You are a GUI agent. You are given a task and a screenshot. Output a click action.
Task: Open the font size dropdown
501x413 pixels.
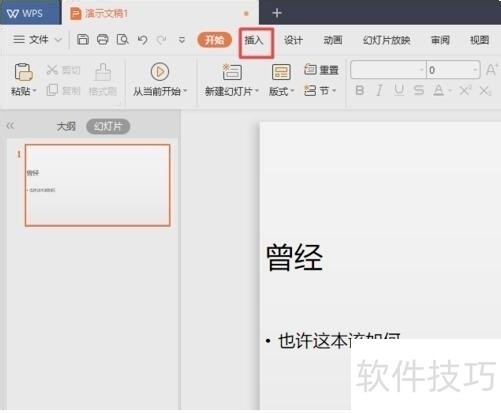pos(475,70)
